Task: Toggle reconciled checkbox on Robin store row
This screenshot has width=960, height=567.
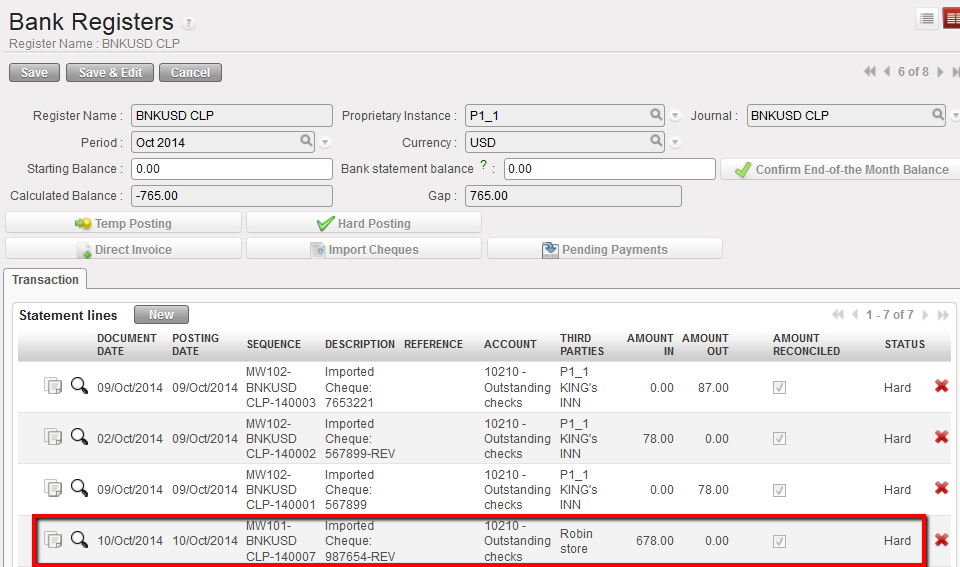Action: coord(779,541)
